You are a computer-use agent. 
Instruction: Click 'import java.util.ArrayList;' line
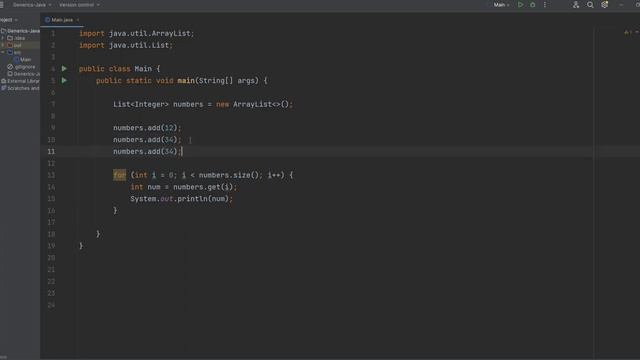[x=137, y=33]
